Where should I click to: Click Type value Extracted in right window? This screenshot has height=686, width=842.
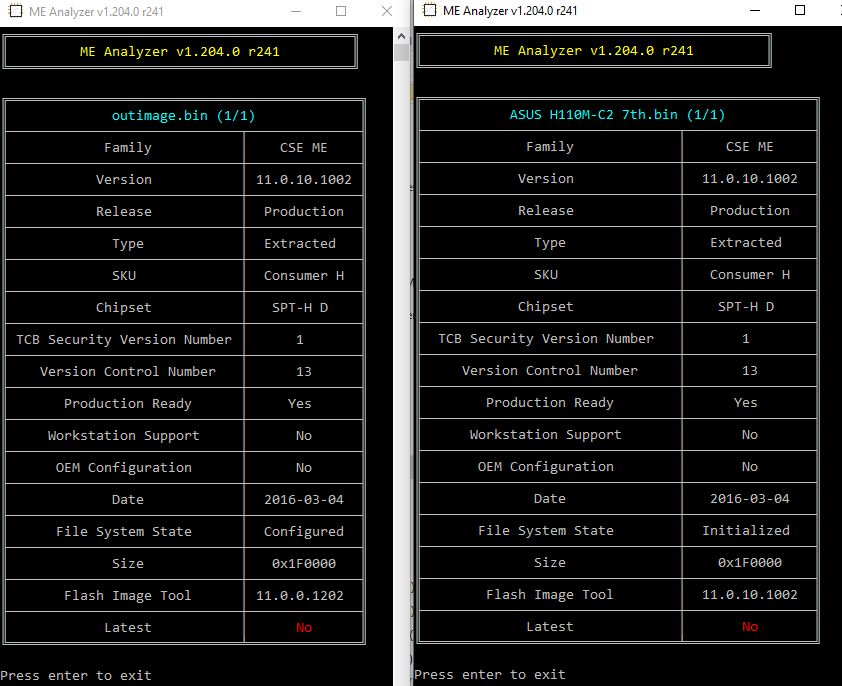[746, 242]
